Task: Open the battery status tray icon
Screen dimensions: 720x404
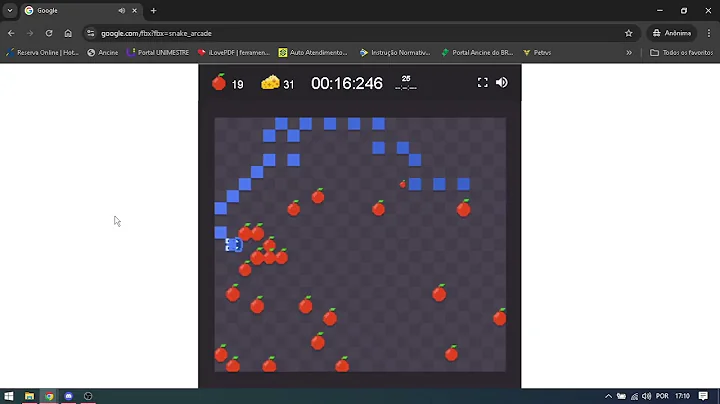Action: [x=621, y=396]
